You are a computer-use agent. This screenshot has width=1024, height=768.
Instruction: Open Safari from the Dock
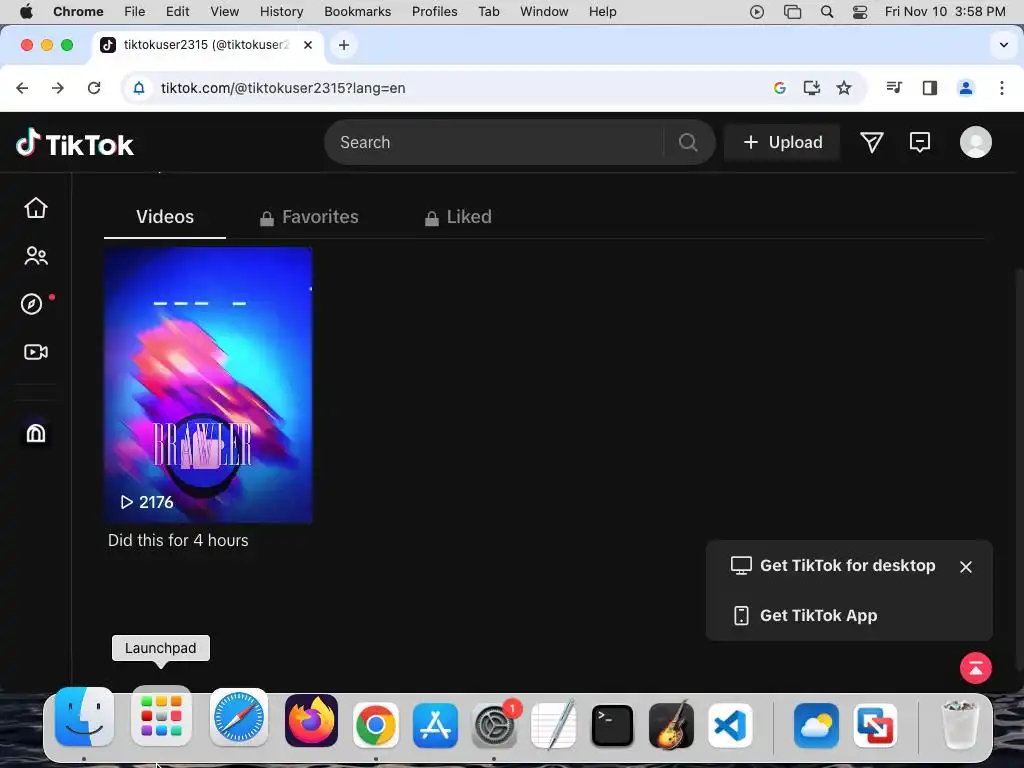(x=238, y=717)
